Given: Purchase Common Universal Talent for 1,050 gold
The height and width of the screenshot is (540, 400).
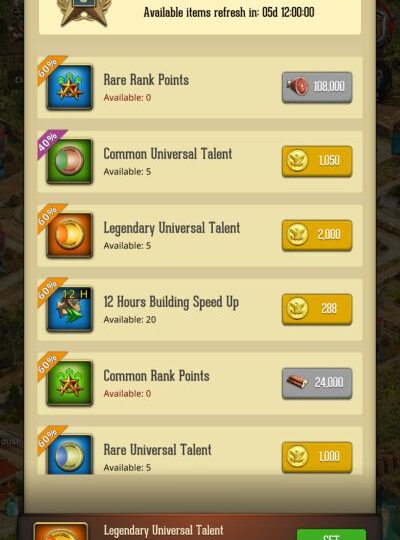Looking at the screenshot, I should pyautogui.click(x=317, y=161).
